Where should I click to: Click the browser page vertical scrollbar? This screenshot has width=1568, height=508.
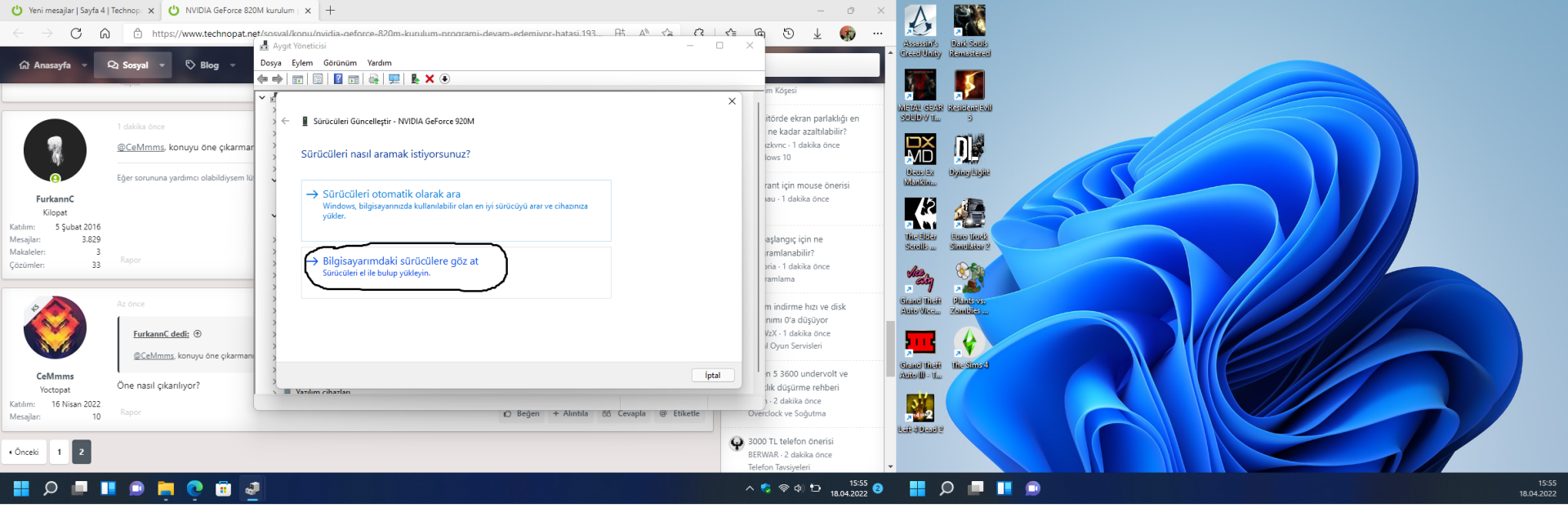tap(890, 348)
